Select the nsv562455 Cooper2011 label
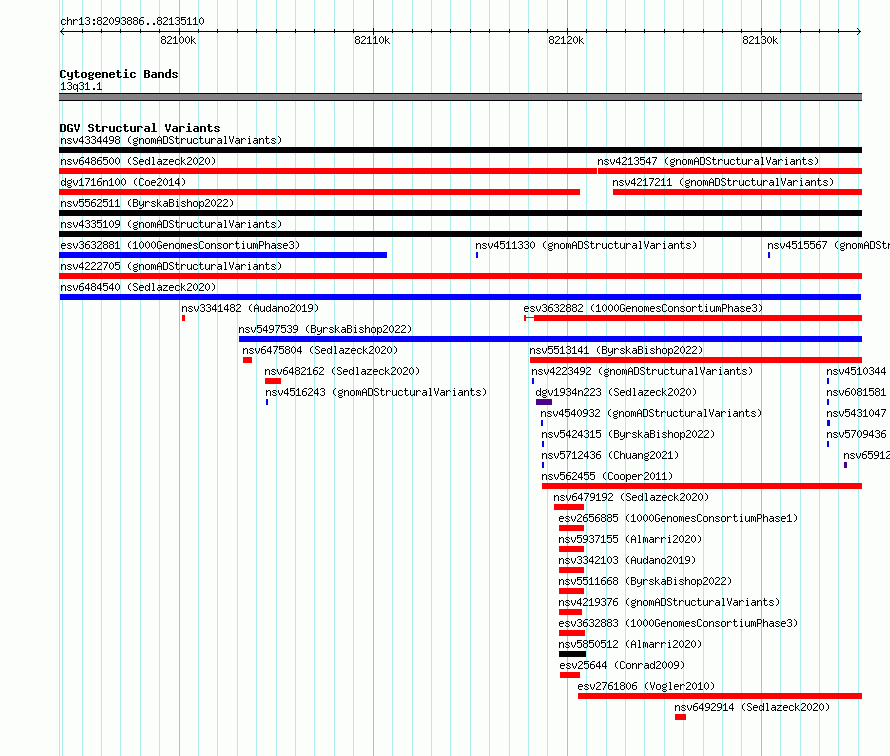 (x=607, y=476)
